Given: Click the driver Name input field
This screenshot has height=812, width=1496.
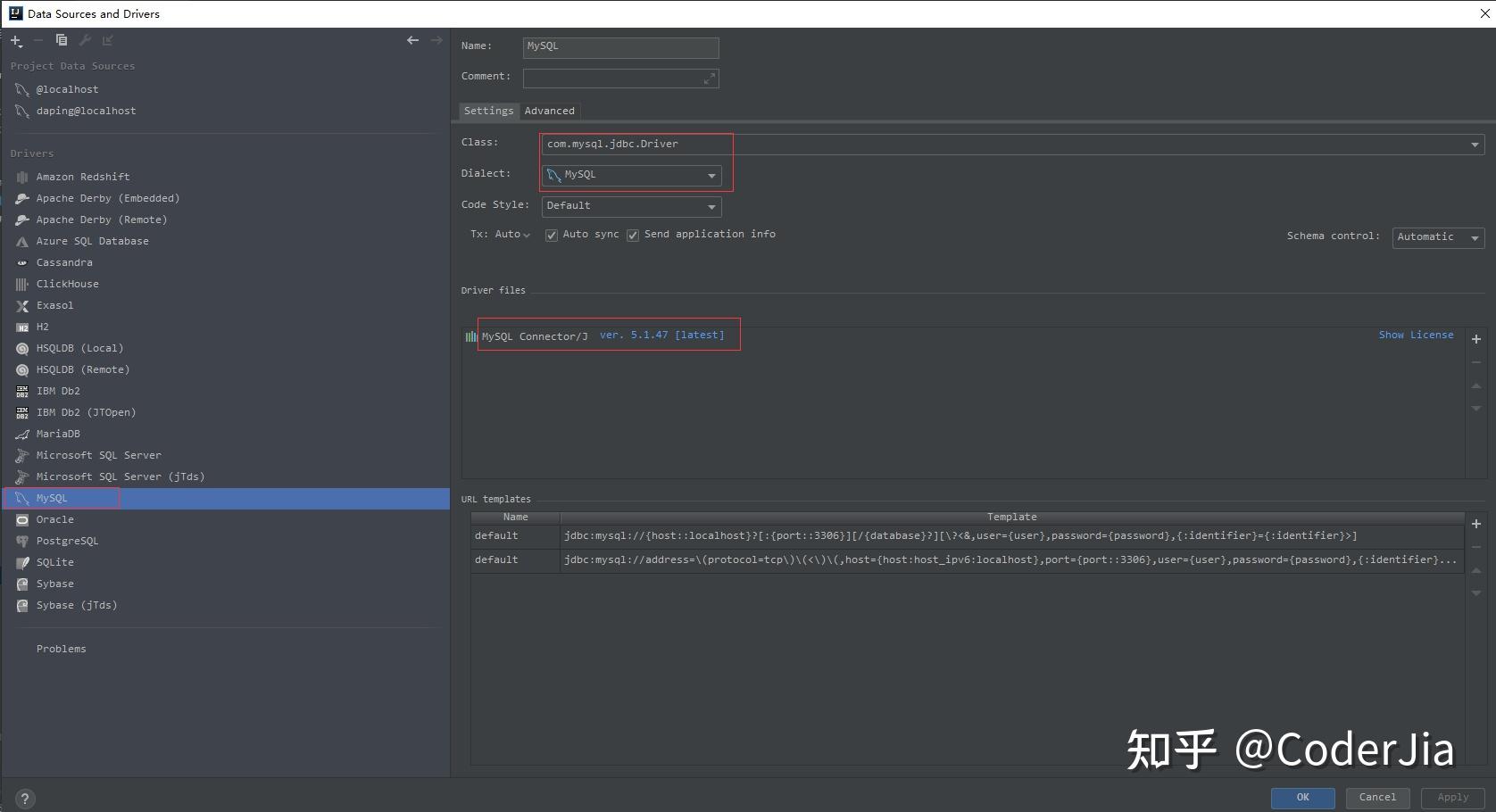Looking at the screenshot, I should tap(620, 47).
